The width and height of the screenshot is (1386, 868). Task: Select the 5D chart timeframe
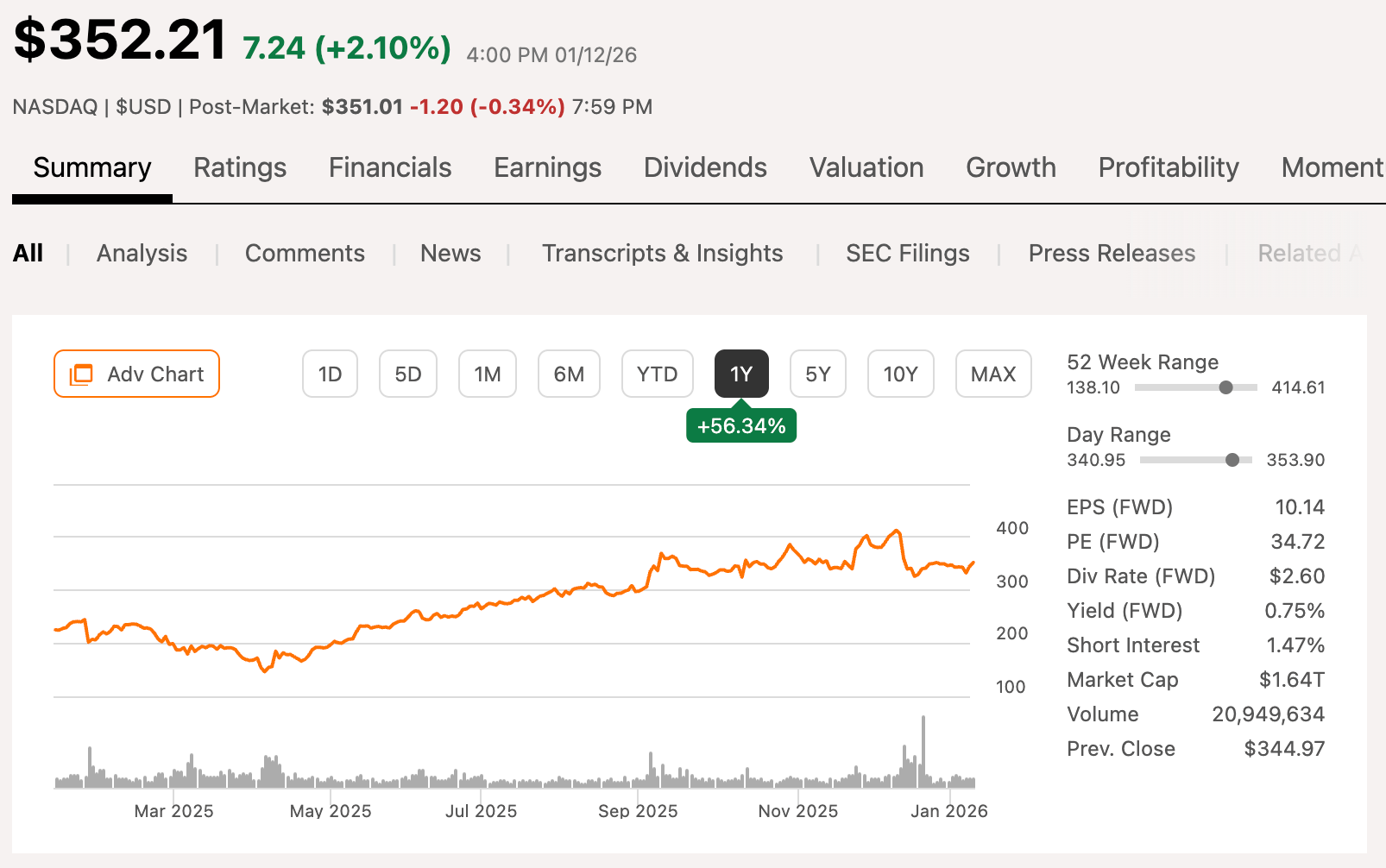[408, 374]
